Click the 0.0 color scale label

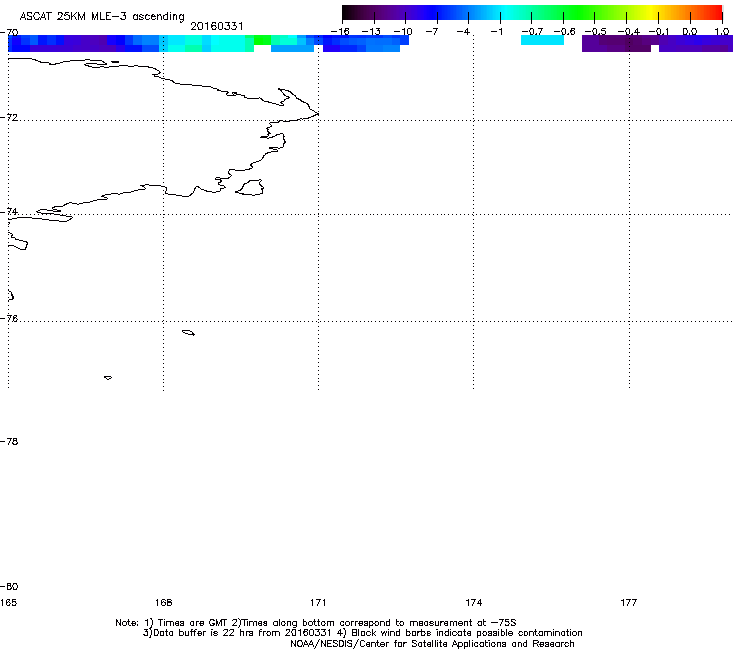point(690,32)
